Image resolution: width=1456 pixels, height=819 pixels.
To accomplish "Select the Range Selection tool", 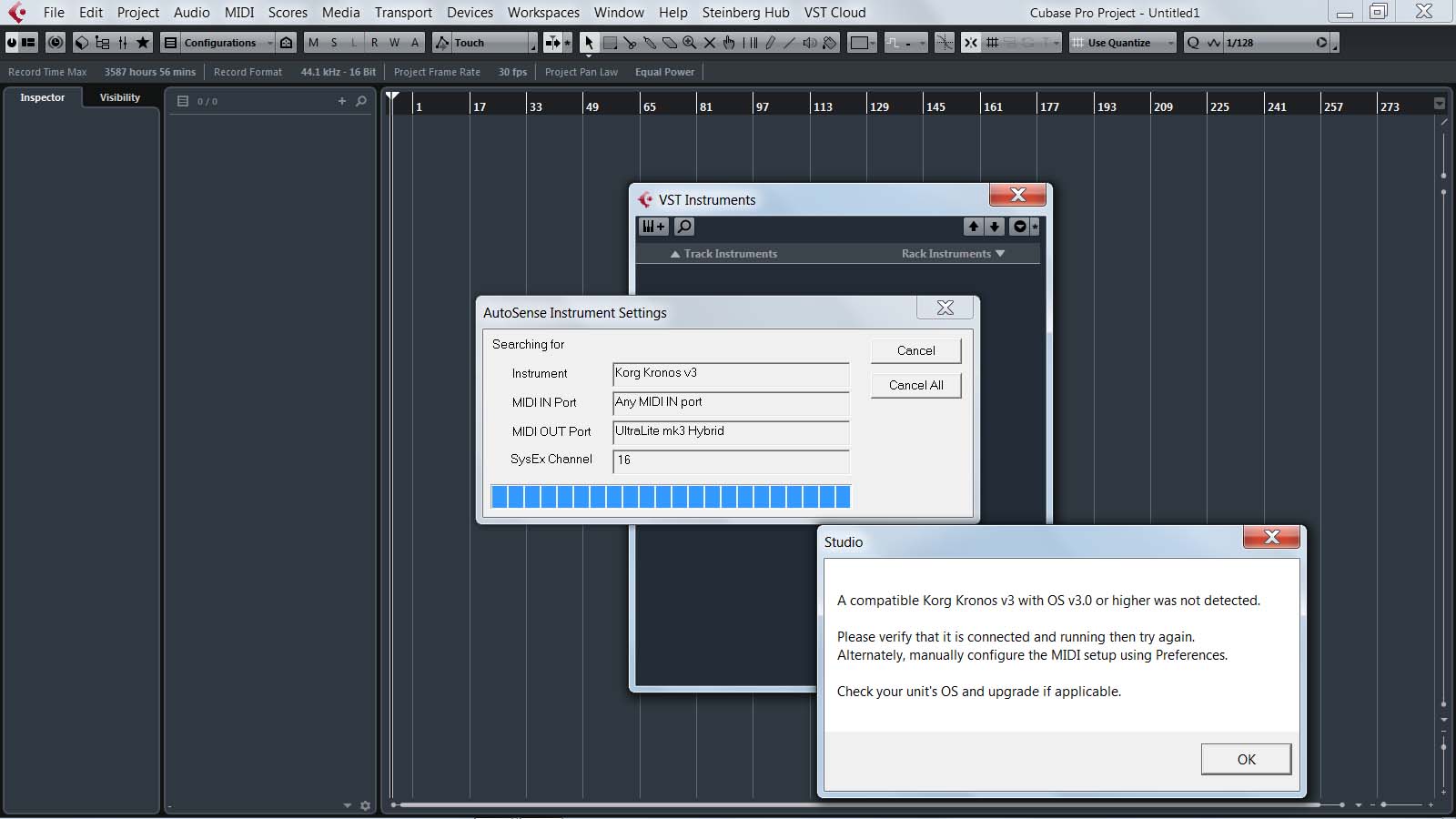I will pyautogui.click(x=610, y=43).
